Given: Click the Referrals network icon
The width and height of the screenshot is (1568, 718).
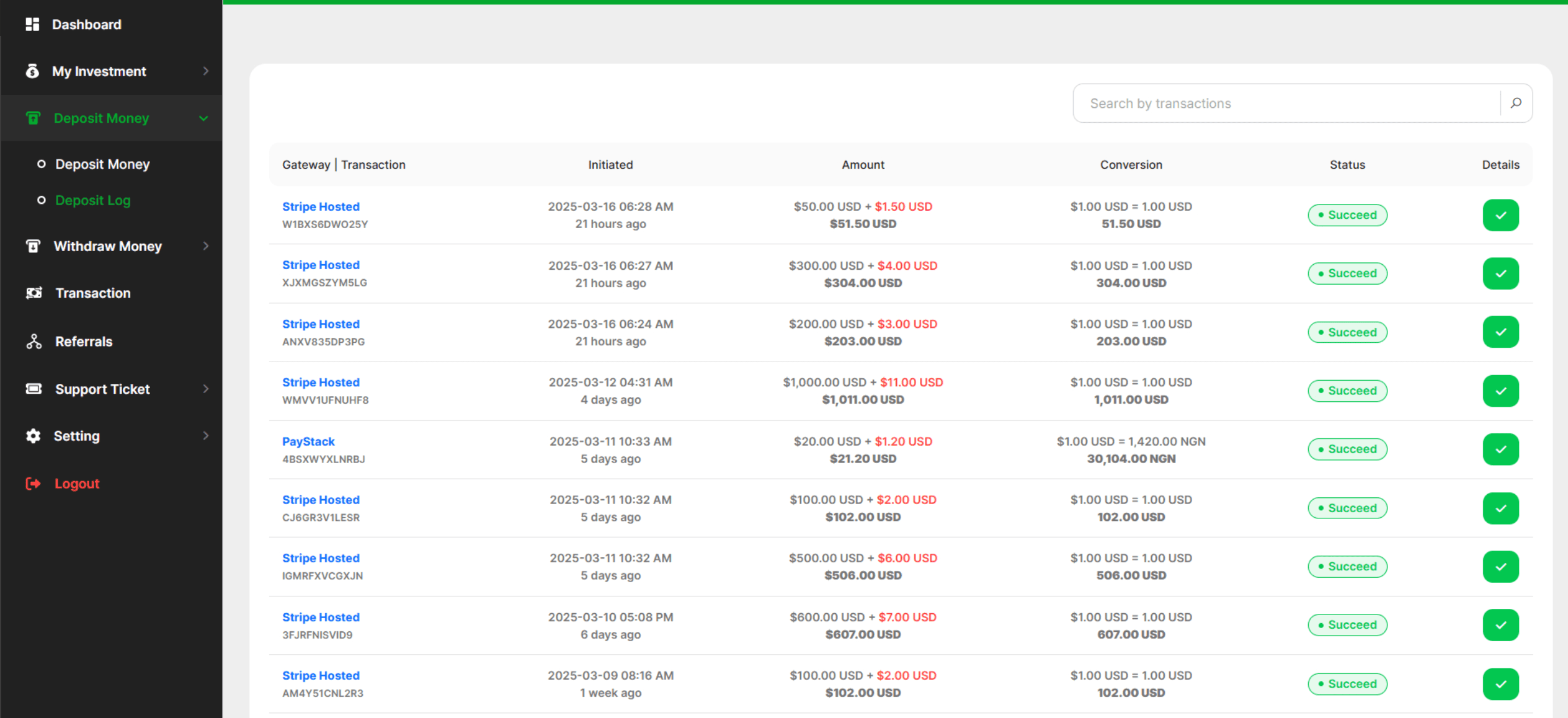Looking at the screenshot, I should (x=33, y=342).
